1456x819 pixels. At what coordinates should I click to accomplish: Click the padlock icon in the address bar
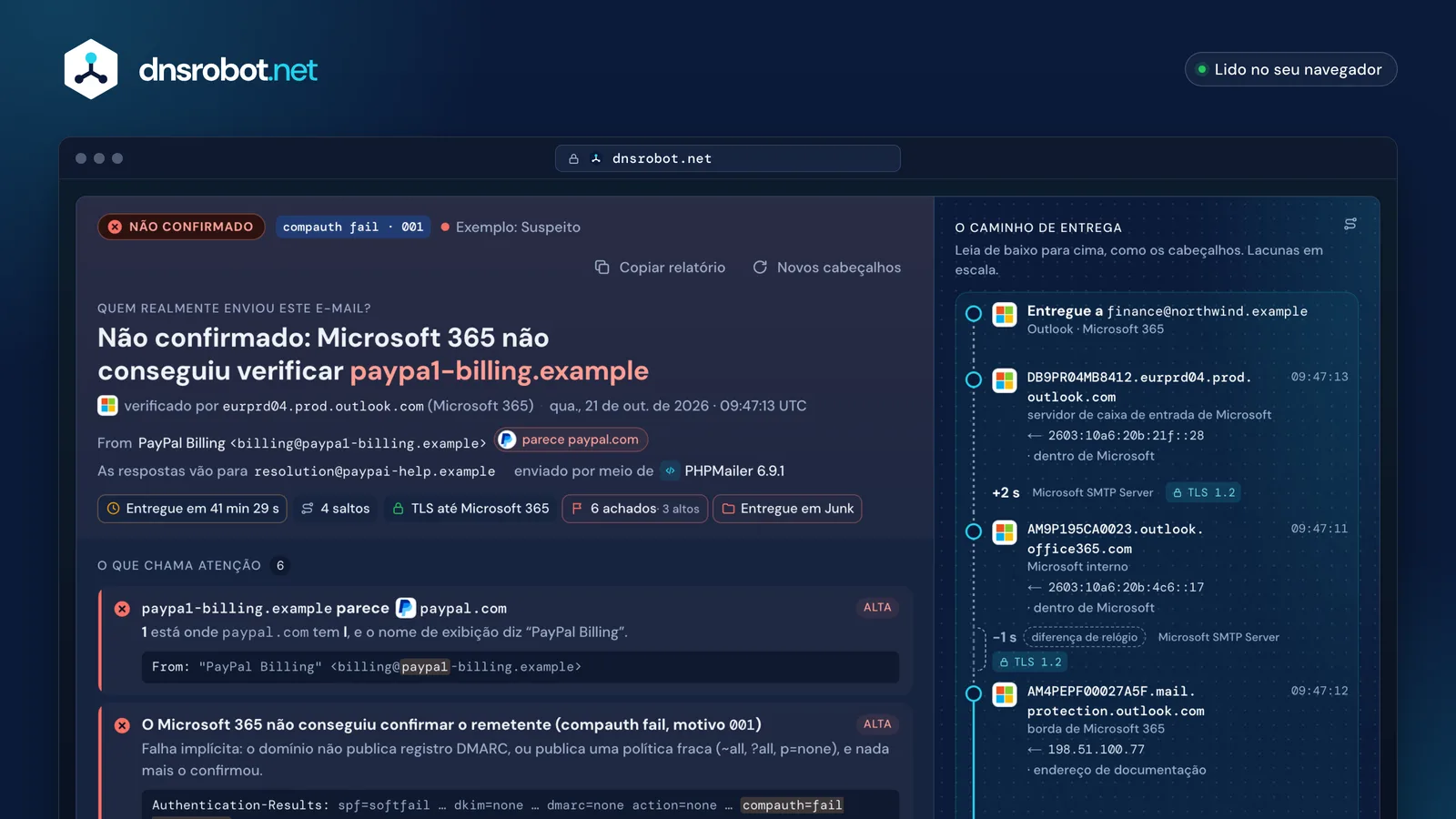573,158
